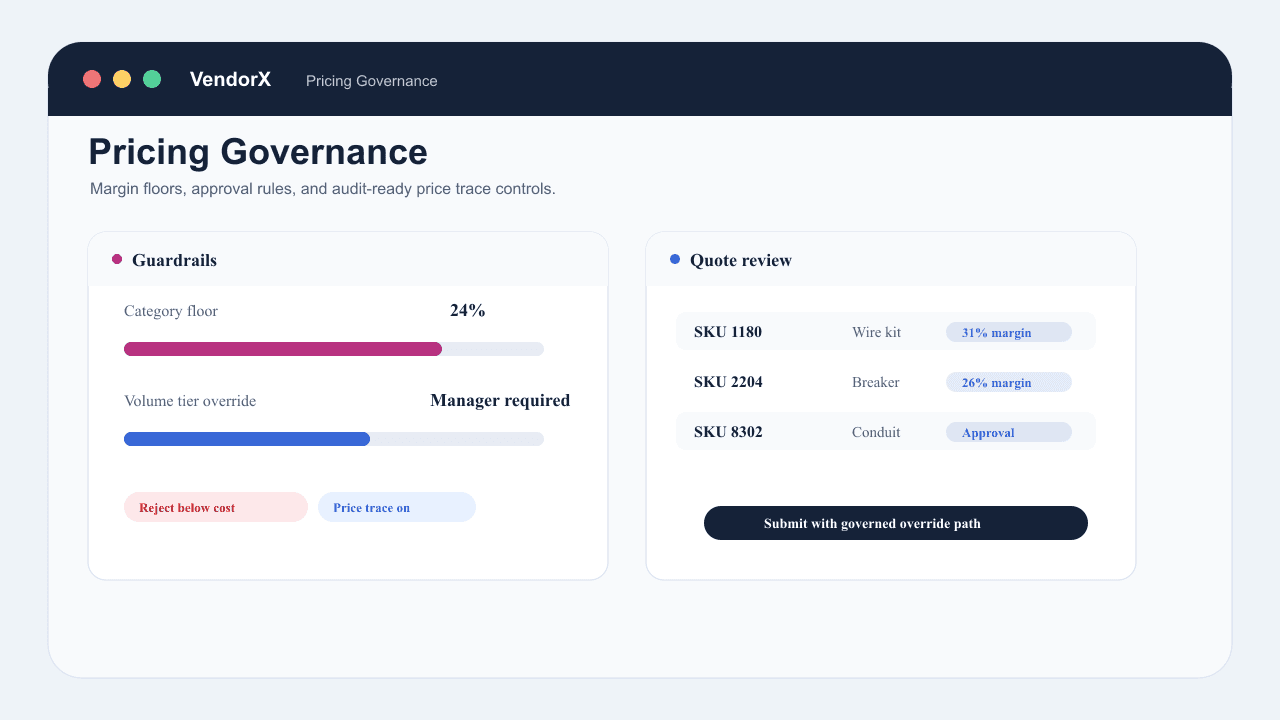1280x720 pixels.
Task: Select the SKU 1180 row
Action: point(886,331)
